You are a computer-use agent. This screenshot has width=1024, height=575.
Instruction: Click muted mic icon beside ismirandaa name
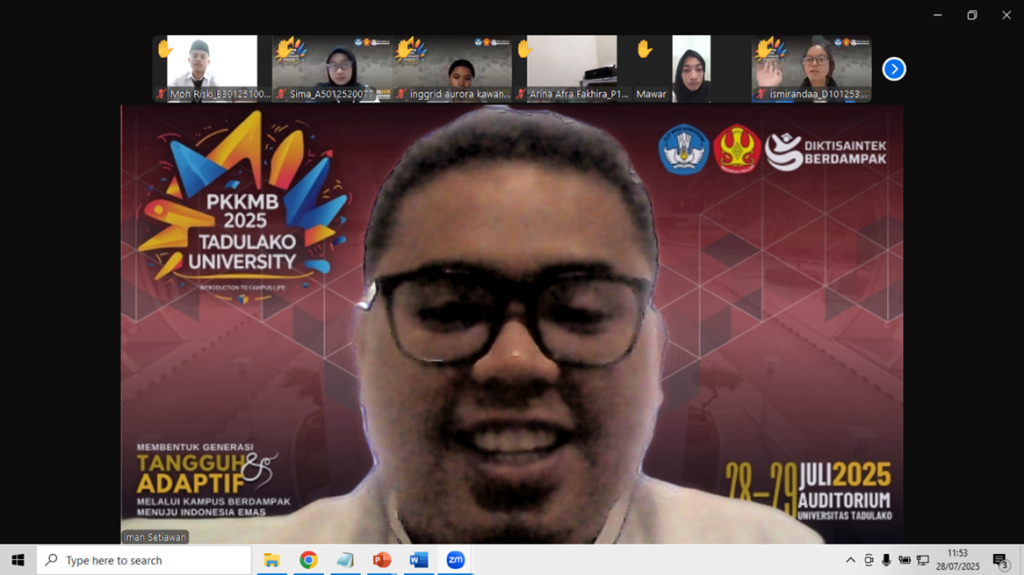(x=761, y=94)
